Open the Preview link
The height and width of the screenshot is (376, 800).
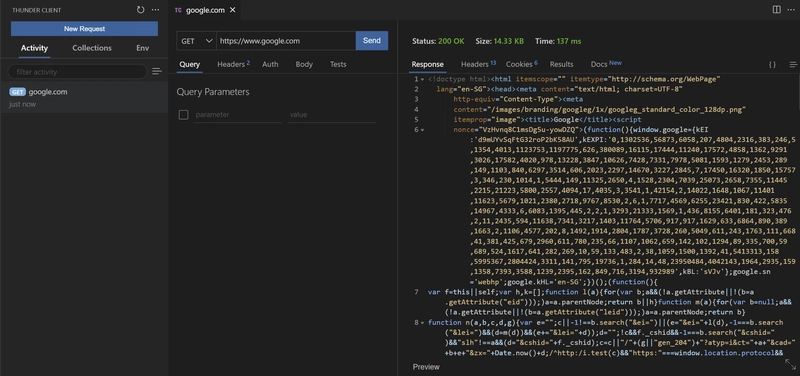tap(426, 367)
